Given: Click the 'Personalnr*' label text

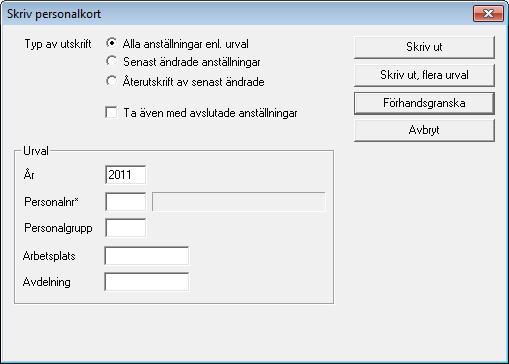Looking at the screenshot, I should coord(51,202).
